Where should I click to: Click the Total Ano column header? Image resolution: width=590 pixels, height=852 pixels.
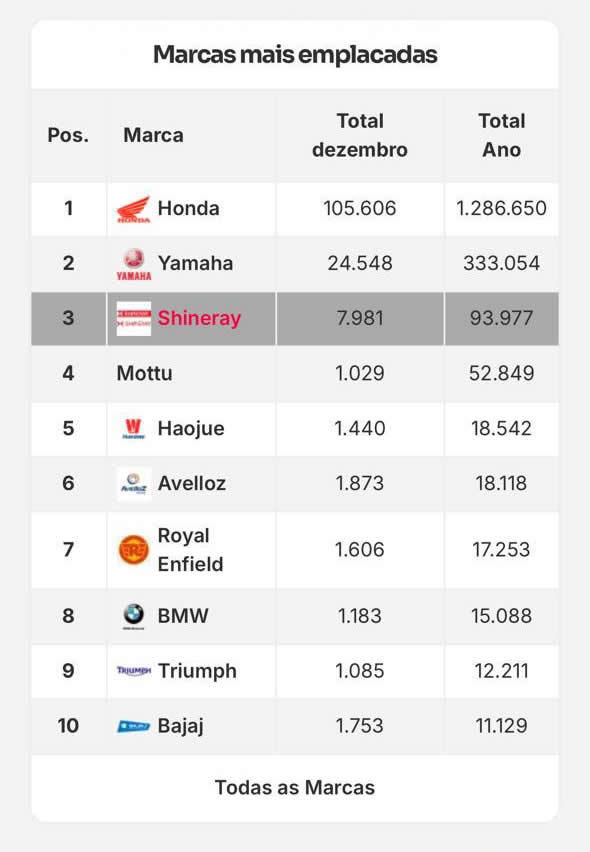pyautogui.click(x=501, y=135)
